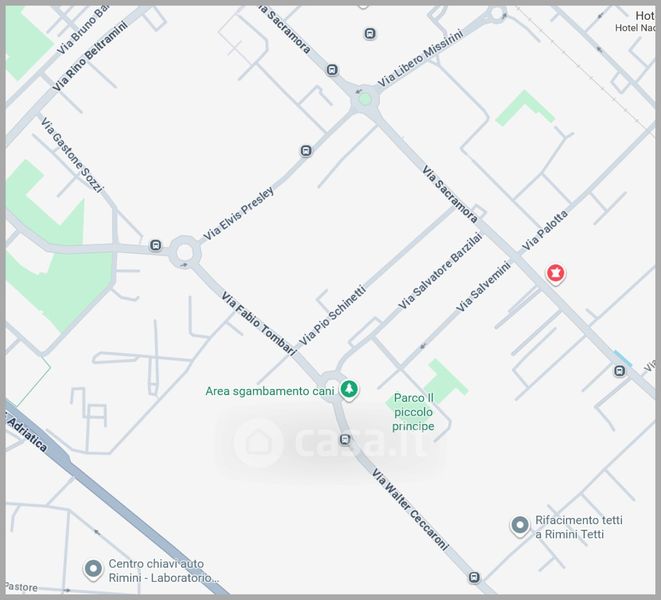Click the topmost bus stop icon
This screenshot has width=661, height=600.
tap(370, 33)
